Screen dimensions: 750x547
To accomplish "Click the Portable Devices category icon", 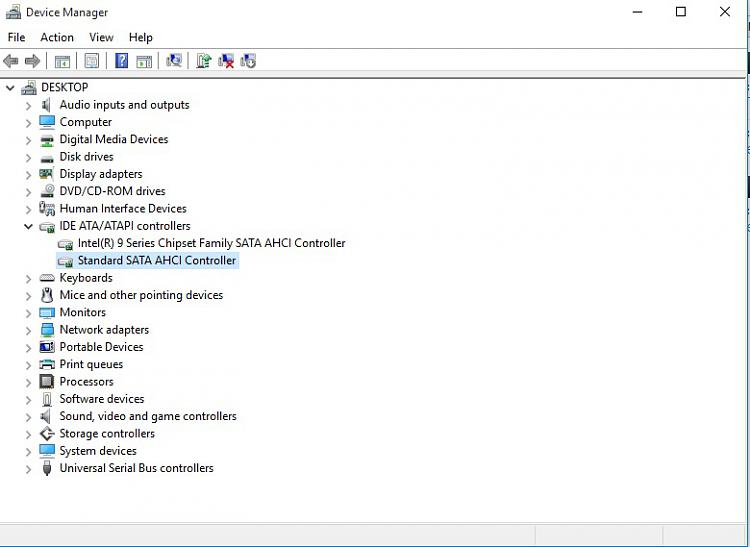I will (47, 347).
